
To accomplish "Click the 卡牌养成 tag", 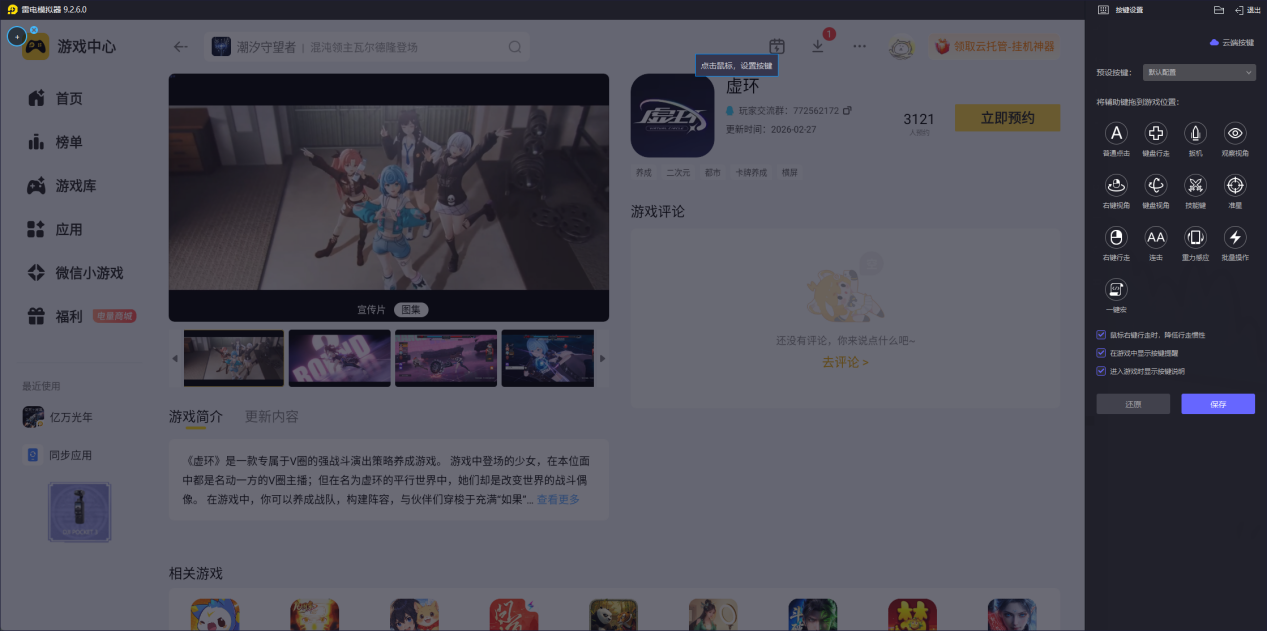I will 751,173.
